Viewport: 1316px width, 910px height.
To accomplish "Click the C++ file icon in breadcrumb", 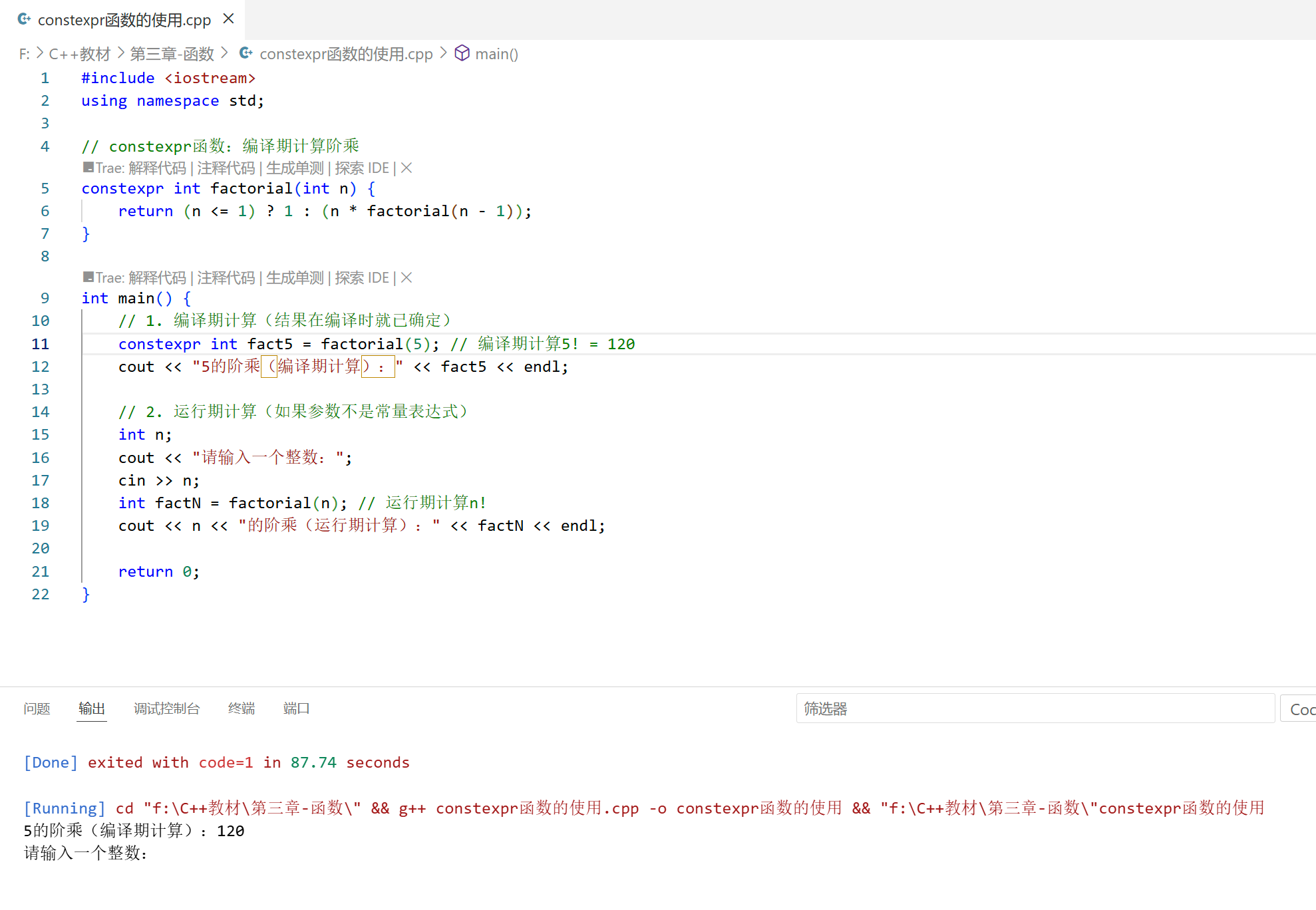I will click(x=246, y=53).
